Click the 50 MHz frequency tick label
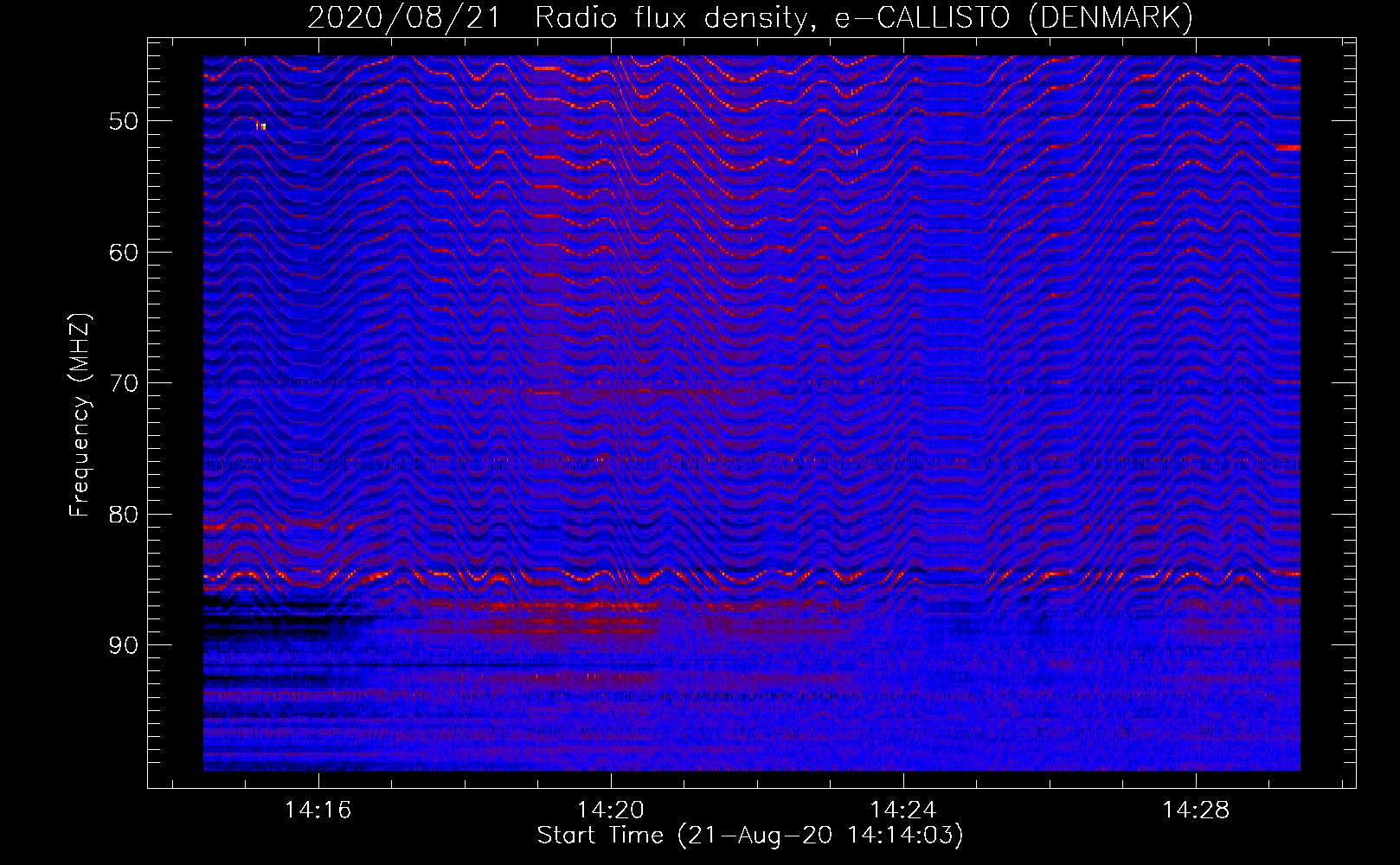 tap(124, 121)
